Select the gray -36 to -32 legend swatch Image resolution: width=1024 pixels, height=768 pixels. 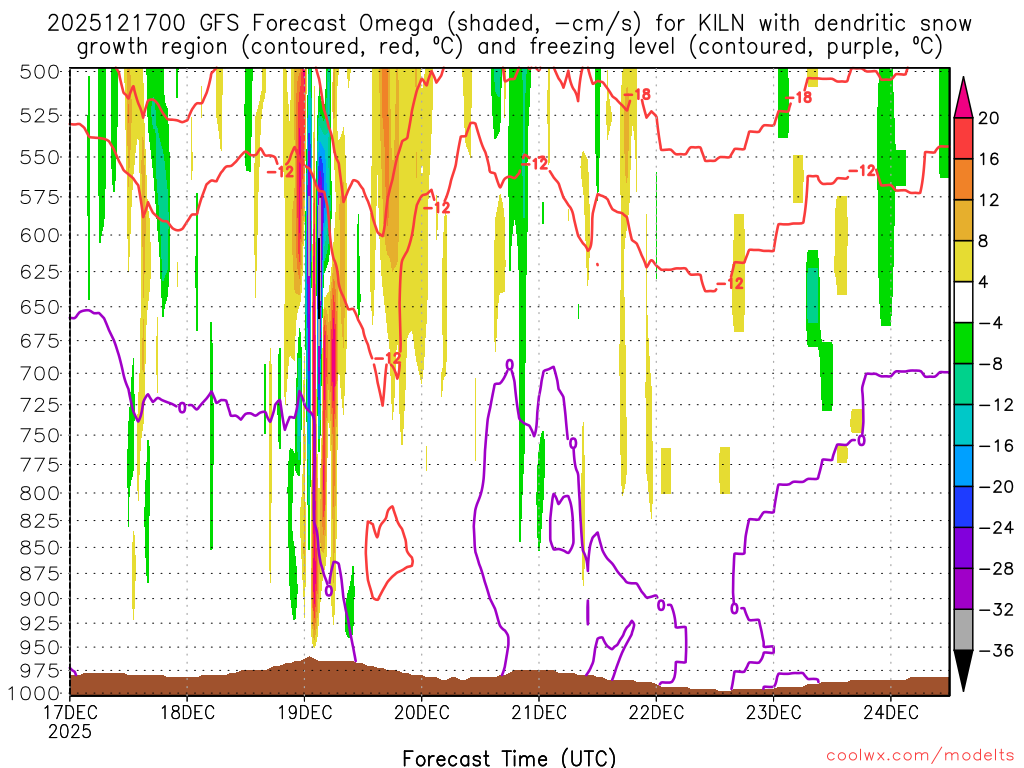point(963,630)
